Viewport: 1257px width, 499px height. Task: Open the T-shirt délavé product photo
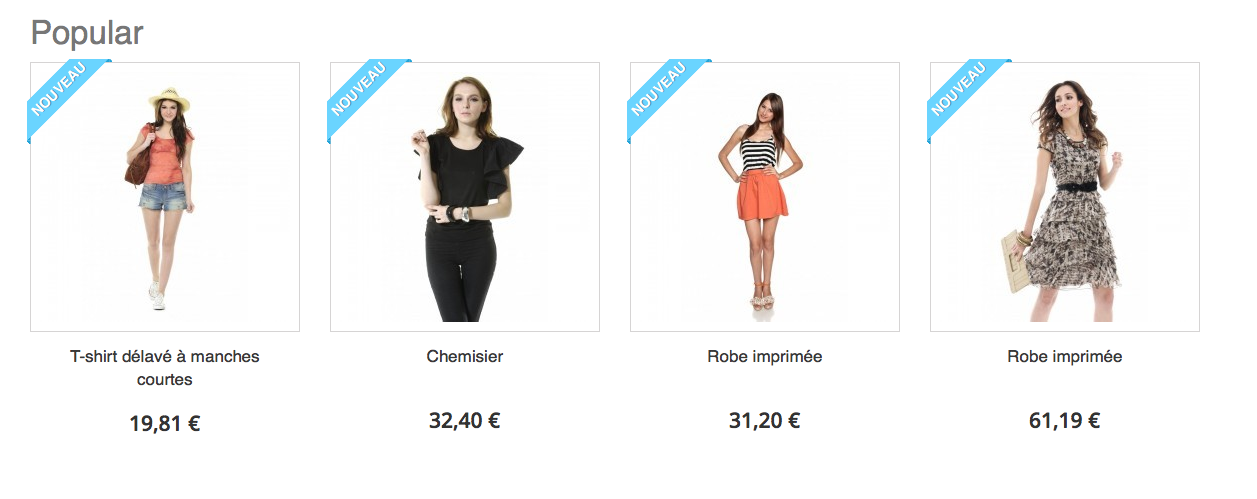click(x=165, y=197)
